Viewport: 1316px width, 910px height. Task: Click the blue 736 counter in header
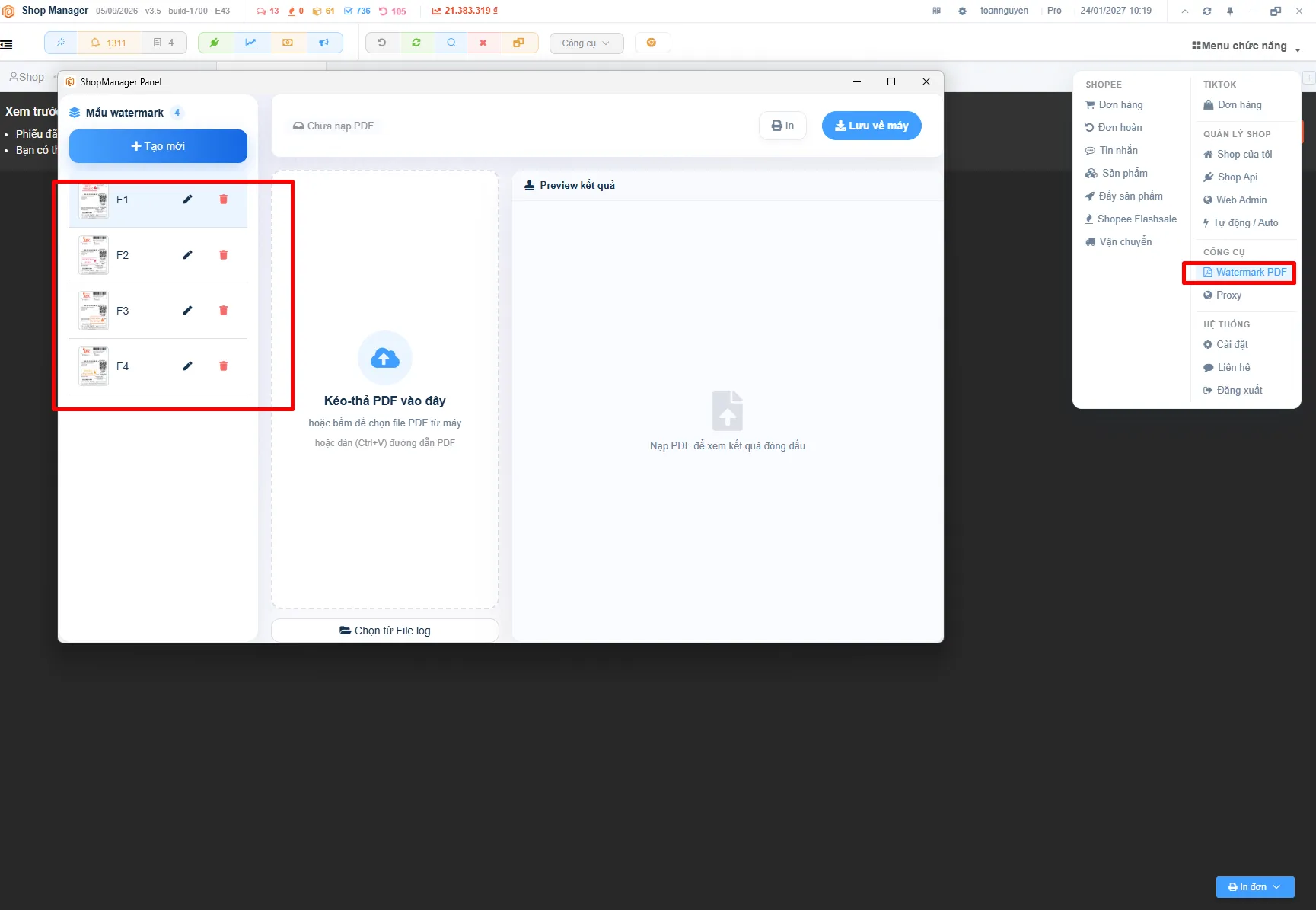[x=357, y=11]
